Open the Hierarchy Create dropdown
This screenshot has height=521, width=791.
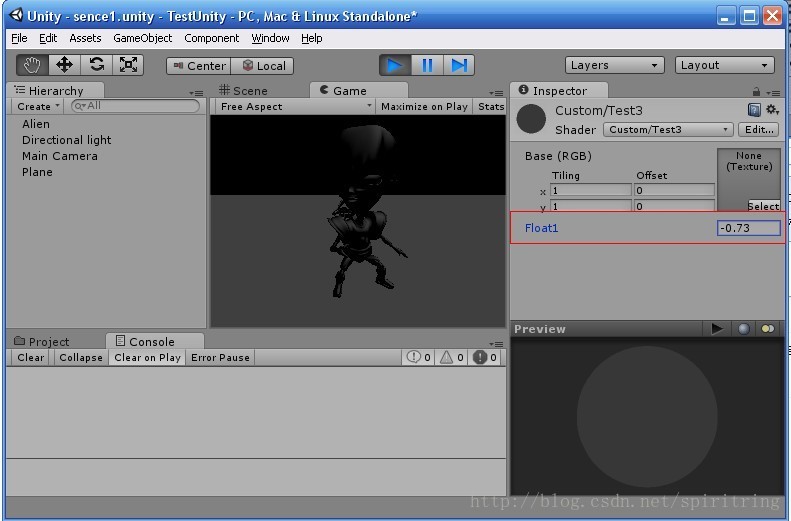(38, 106)
